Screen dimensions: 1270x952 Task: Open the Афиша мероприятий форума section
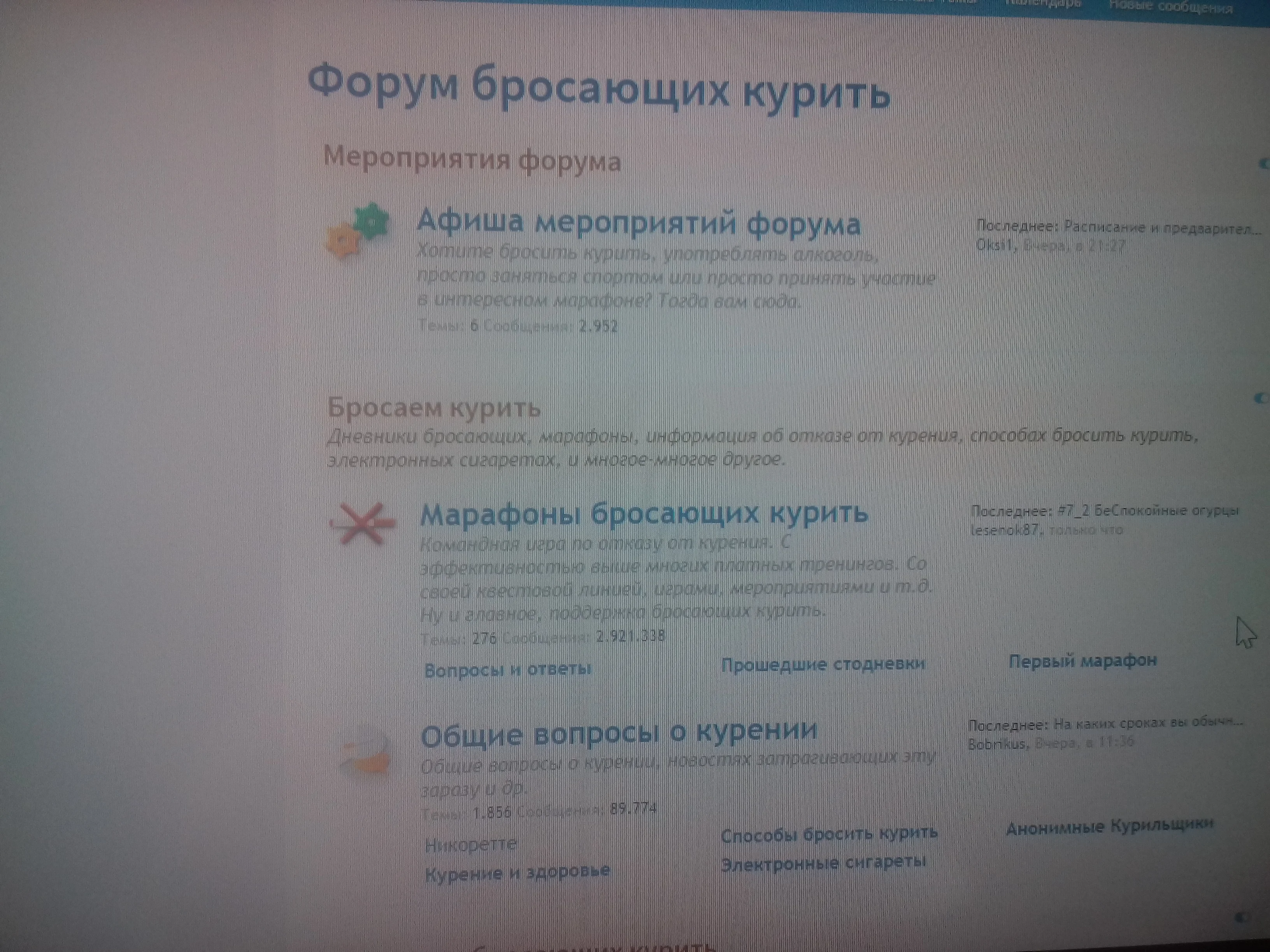pos(638,222)
